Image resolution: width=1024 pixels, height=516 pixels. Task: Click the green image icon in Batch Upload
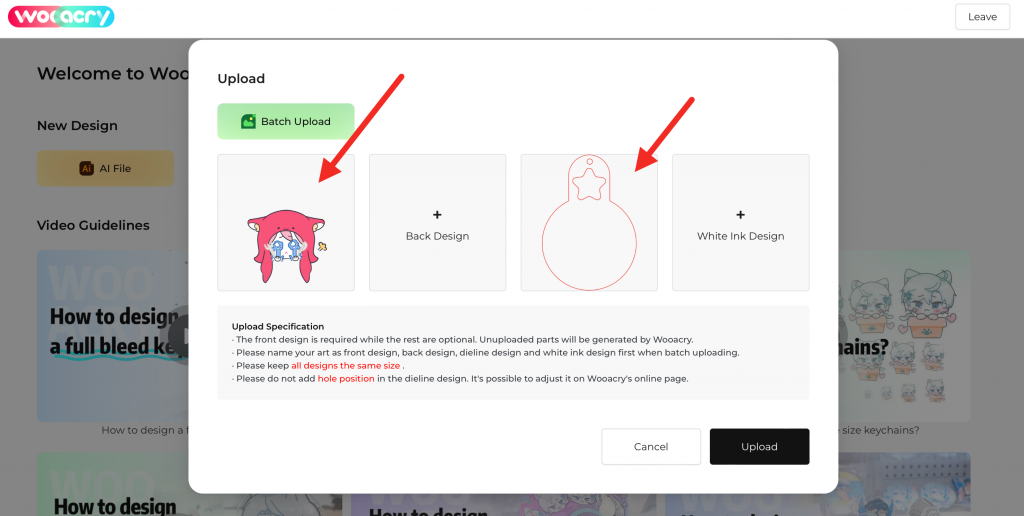click(x=248, y=122)
